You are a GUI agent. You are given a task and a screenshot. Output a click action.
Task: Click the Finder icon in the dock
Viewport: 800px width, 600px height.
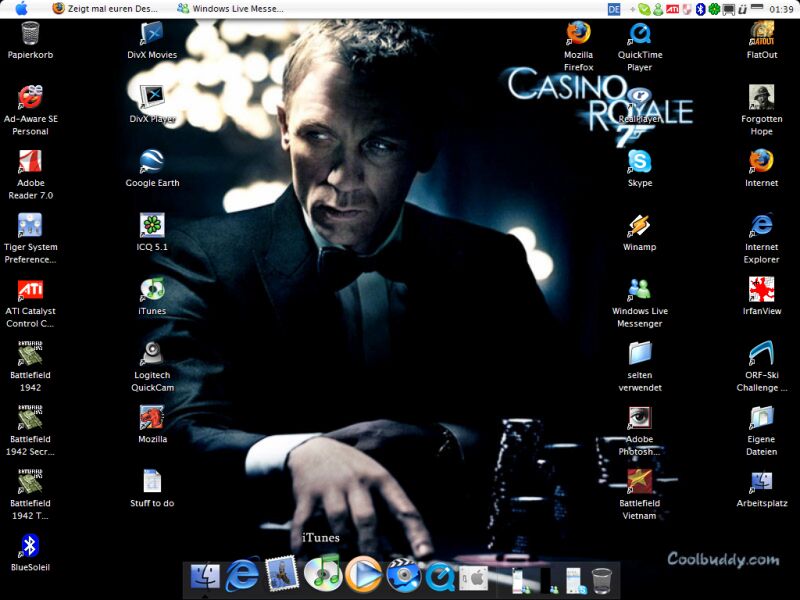(205, 577)
